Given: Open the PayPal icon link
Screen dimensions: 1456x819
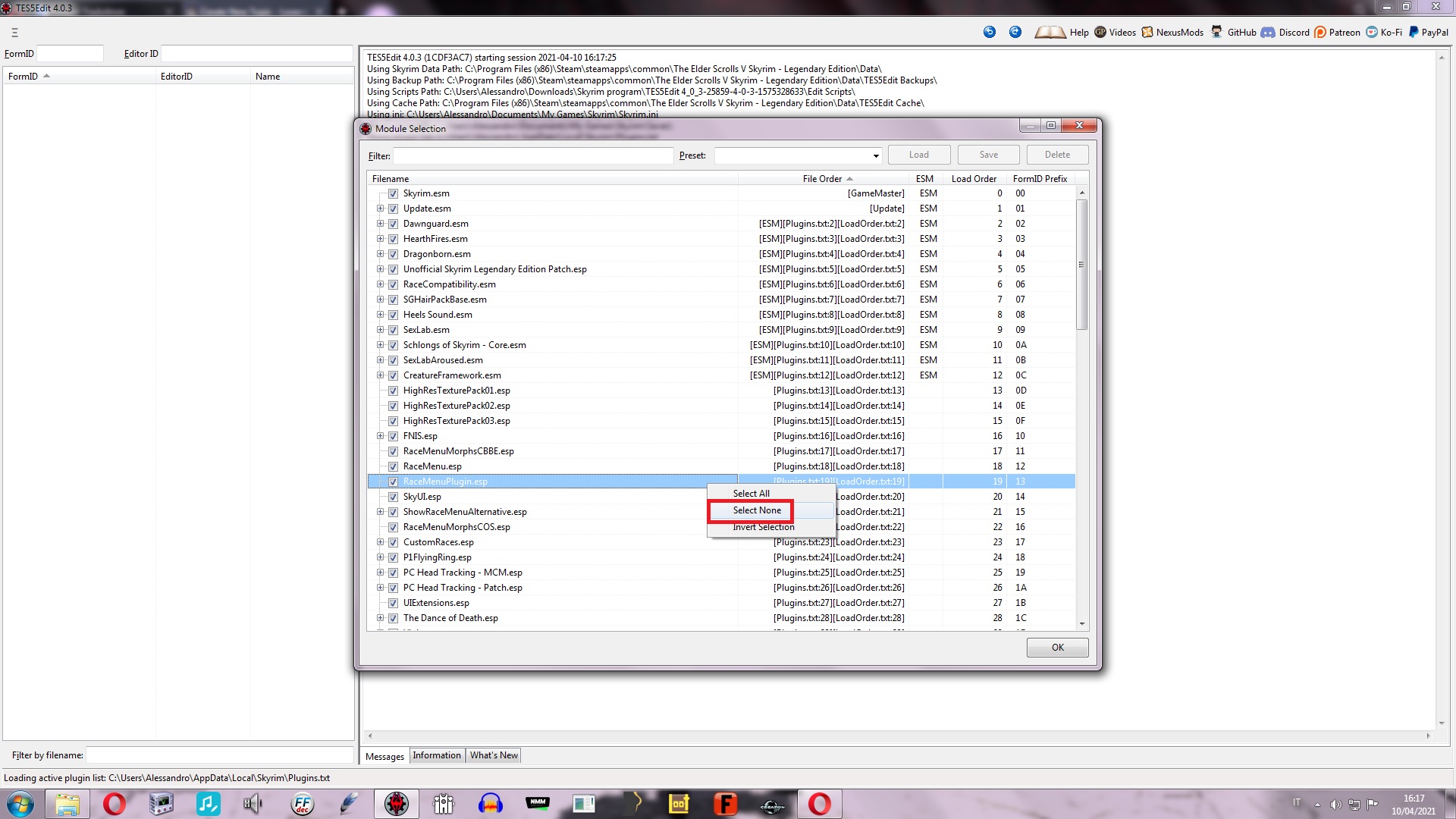Looking at the screenshot, I should pos(1414,32).
